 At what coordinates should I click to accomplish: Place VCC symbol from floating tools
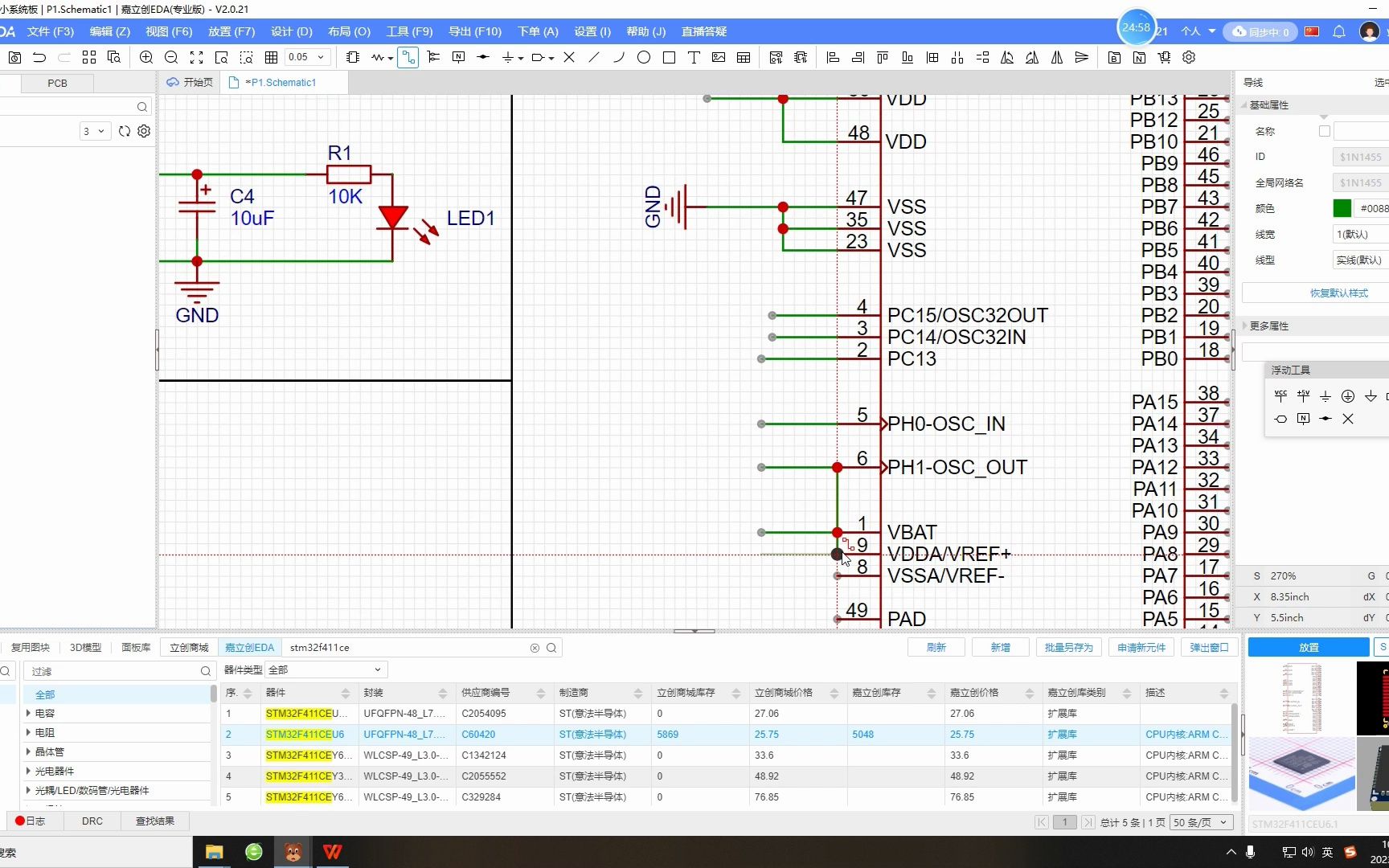[1280, 395]
